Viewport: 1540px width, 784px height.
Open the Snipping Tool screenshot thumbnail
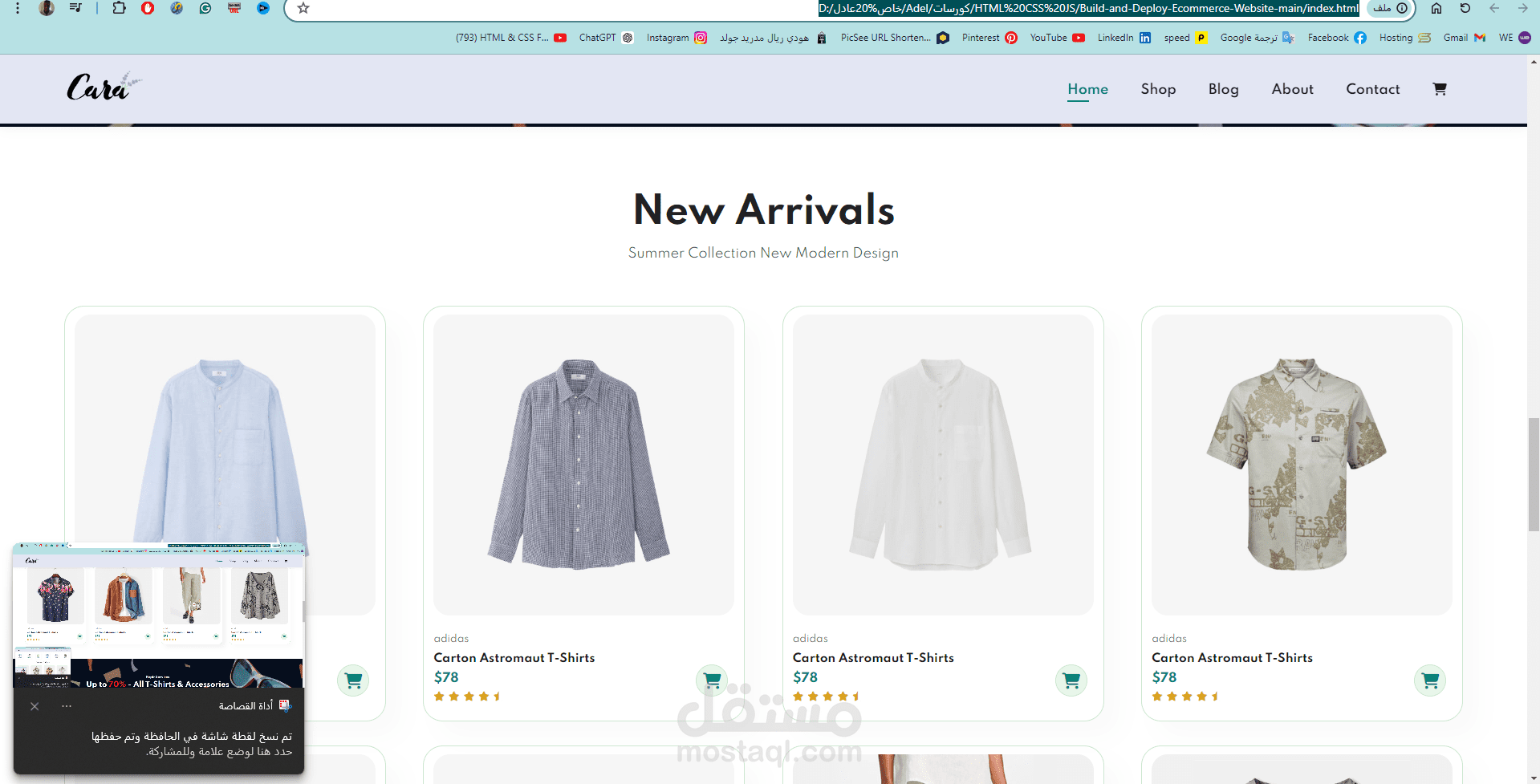[x=158, y=615]
